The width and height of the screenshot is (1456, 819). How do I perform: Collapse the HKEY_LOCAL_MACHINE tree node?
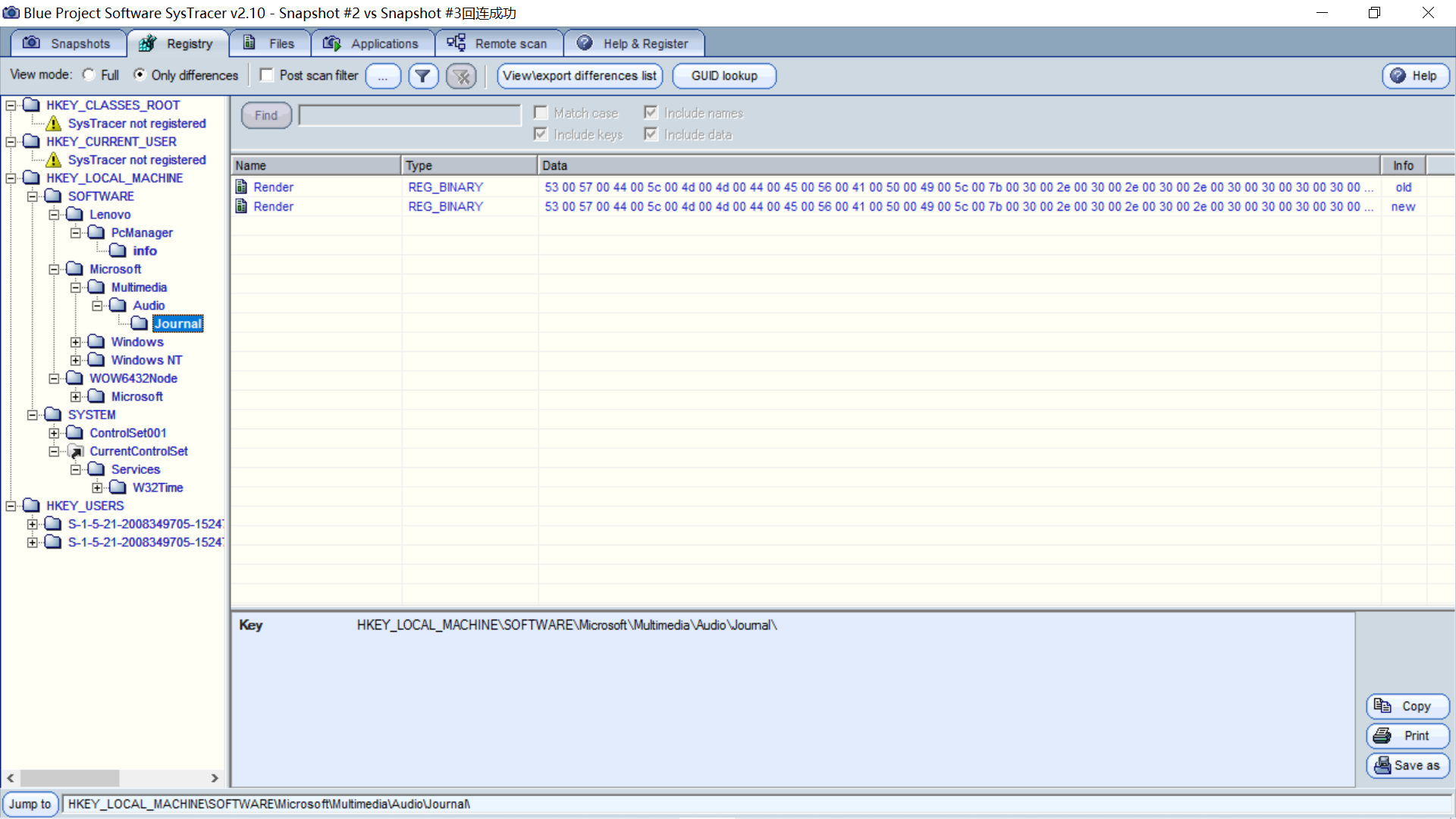11,178
